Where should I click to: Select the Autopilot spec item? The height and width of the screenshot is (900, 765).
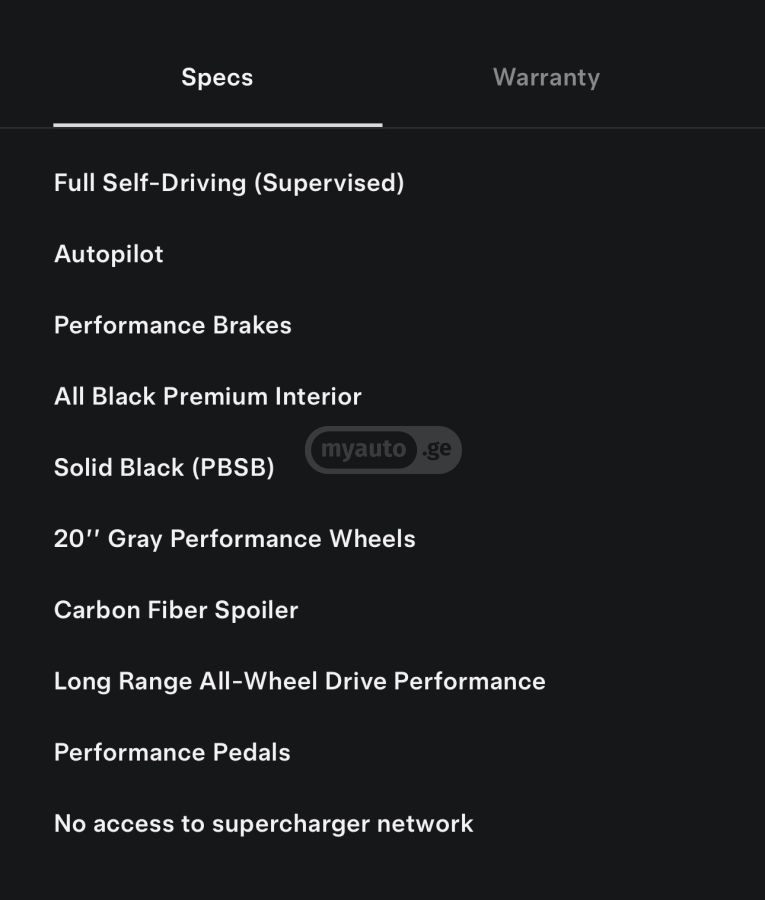[x=108, y=254]
